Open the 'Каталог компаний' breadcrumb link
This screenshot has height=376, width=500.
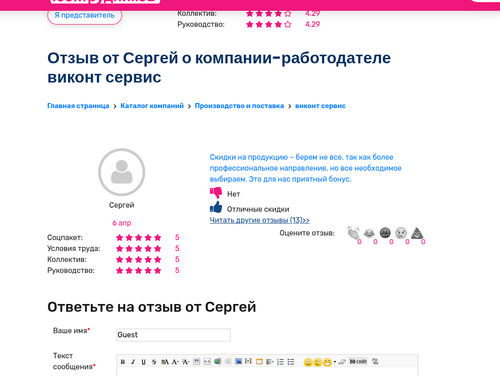pyautogui.click(x=152, y=106)
